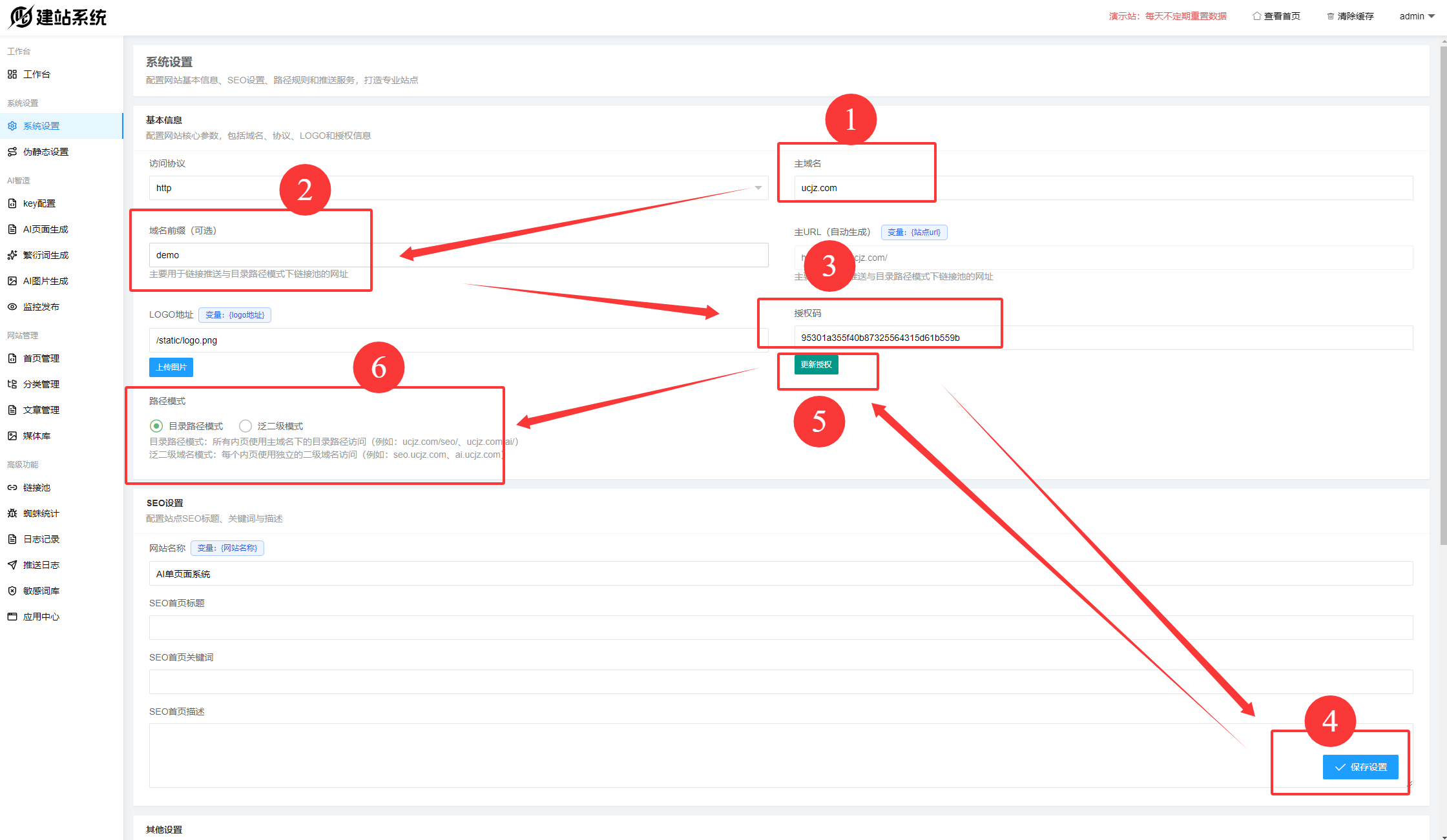Open 文章管理 menu item in sidebar
This screenshot has height=840, width=1447.
[41, 410]
